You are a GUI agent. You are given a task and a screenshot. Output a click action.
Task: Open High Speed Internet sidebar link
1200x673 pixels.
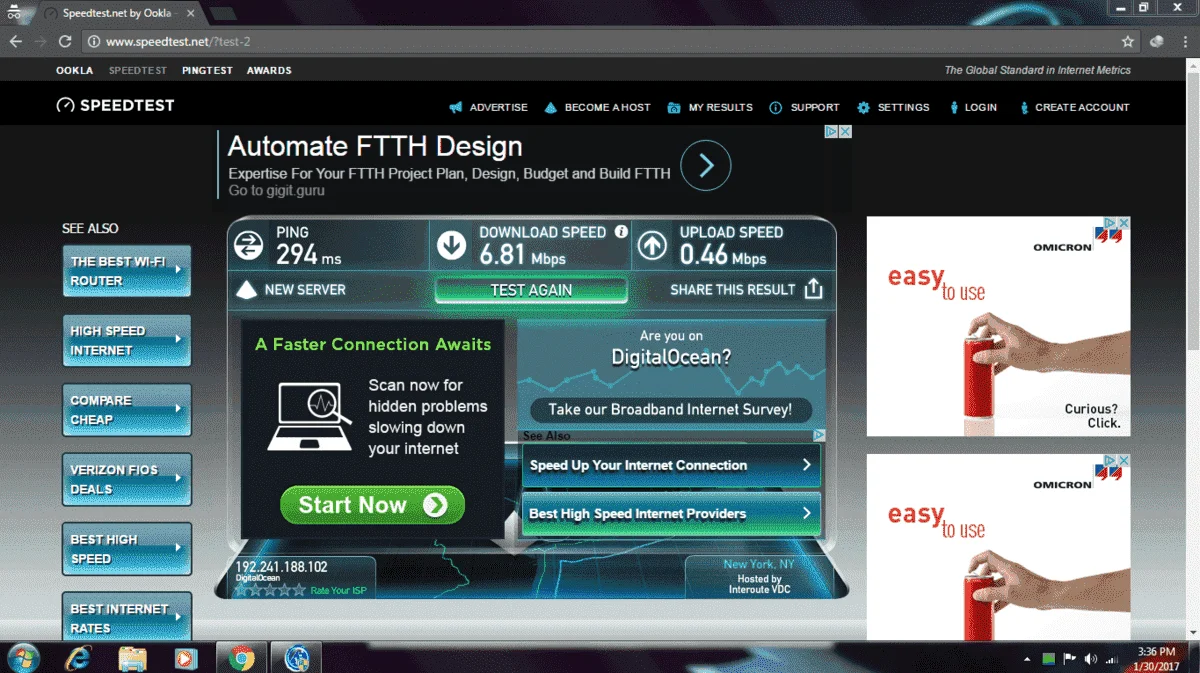pyautogui.click(x=126, y=341)
